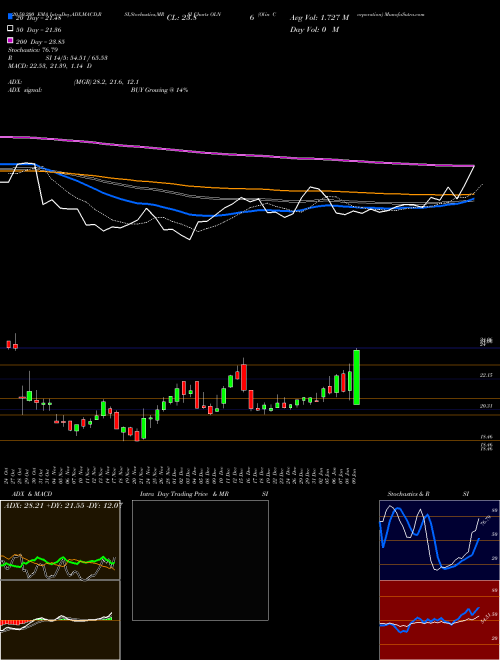Click 'BUY Growing @ 14%' ADX signal text
Viewport: 500px width, 660px height.
click(x=159, y=90)
